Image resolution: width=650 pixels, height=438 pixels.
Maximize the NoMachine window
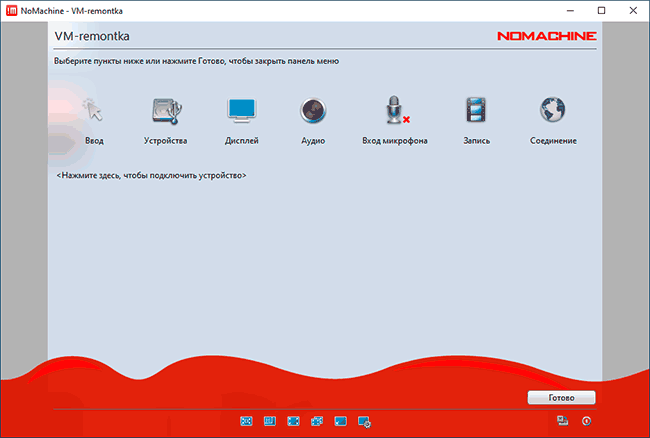601,11
